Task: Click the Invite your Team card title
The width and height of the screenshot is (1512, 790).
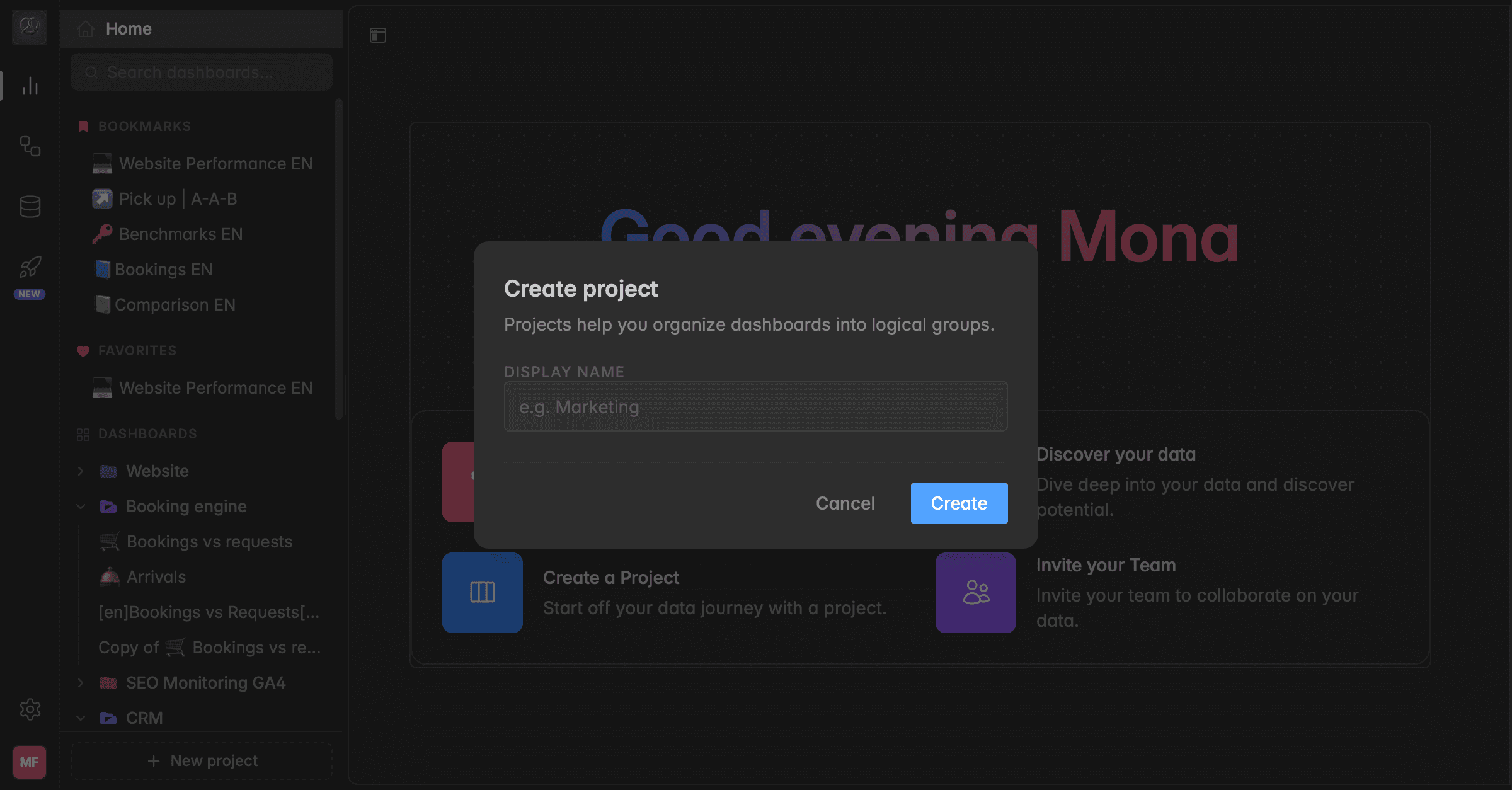Action: [x=1106, y=565]
